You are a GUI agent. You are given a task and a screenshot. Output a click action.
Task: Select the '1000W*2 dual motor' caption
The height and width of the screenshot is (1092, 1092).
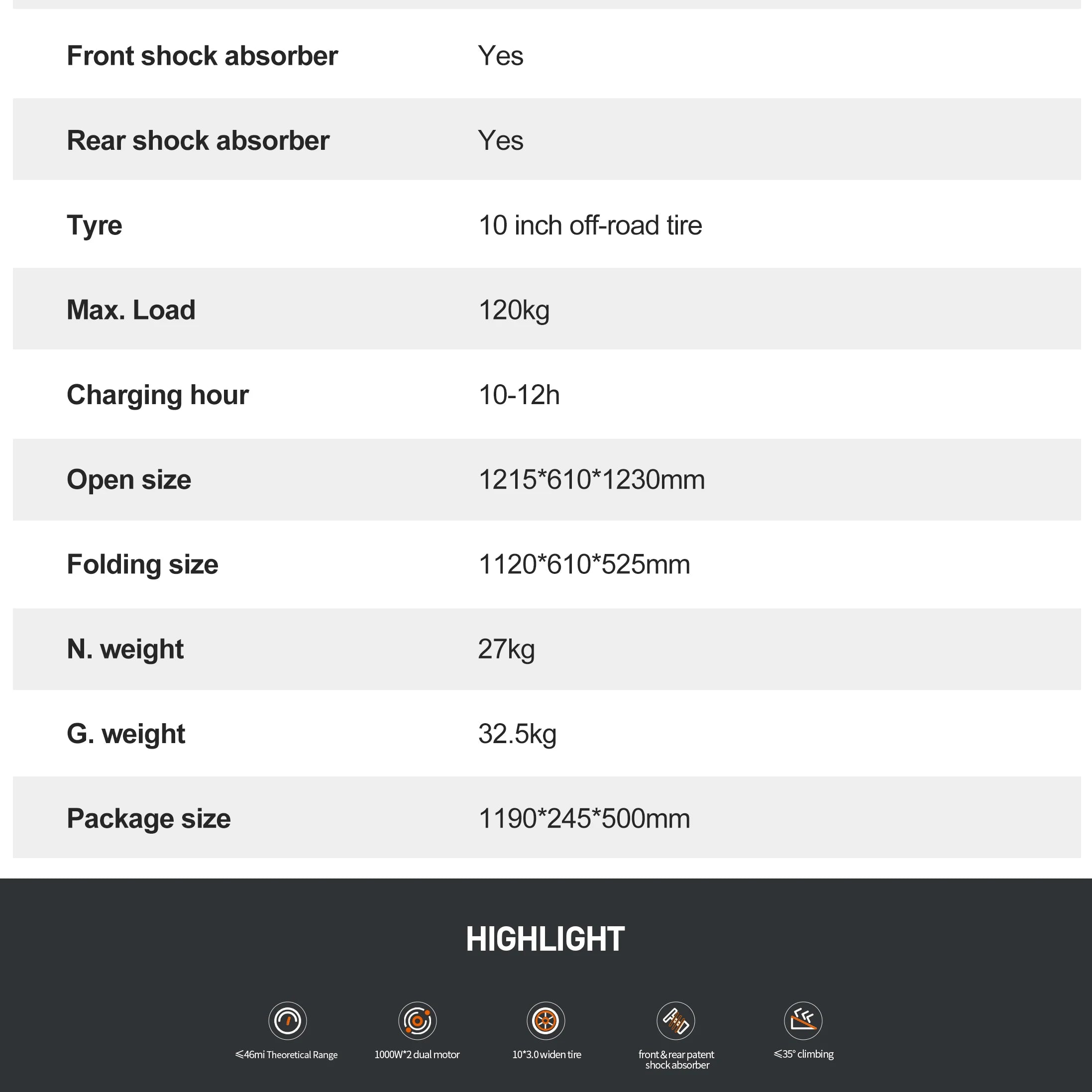pyautogui.click(x=417, y=1055)
